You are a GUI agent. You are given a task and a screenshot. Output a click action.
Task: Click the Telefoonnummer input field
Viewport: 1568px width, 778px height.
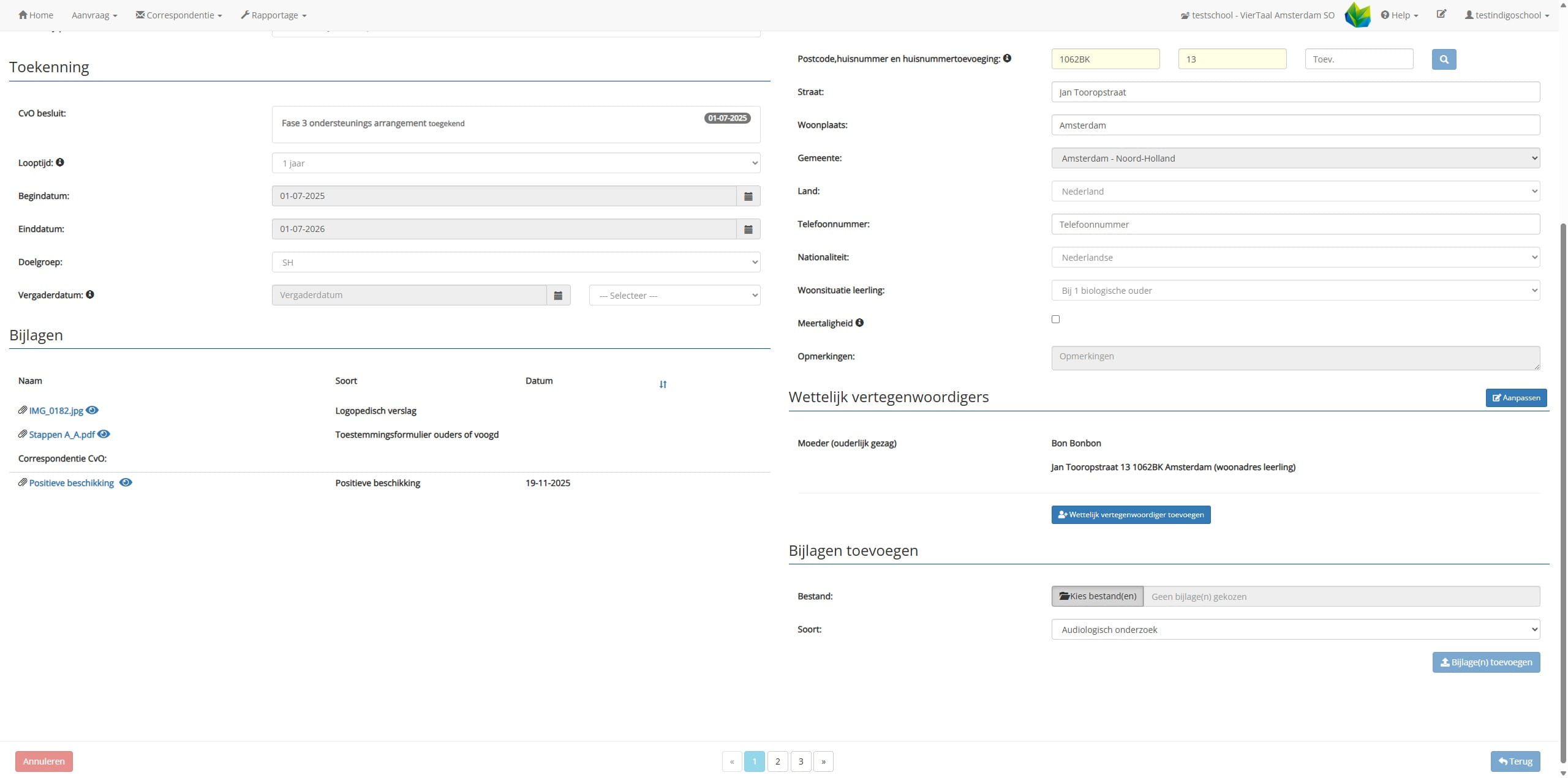[1295, 224]
